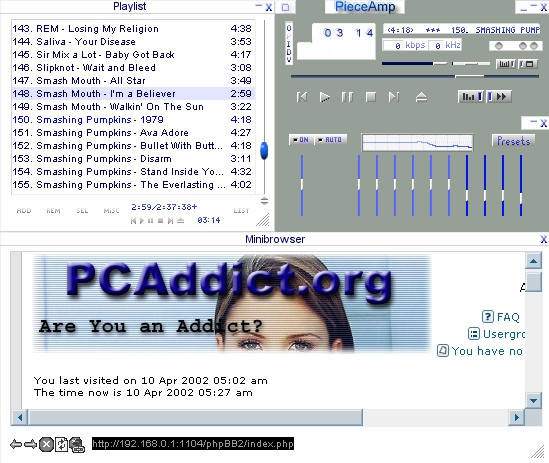549x463 pixels.
Task: Go back in the Minibrowser
Action: 16,444
